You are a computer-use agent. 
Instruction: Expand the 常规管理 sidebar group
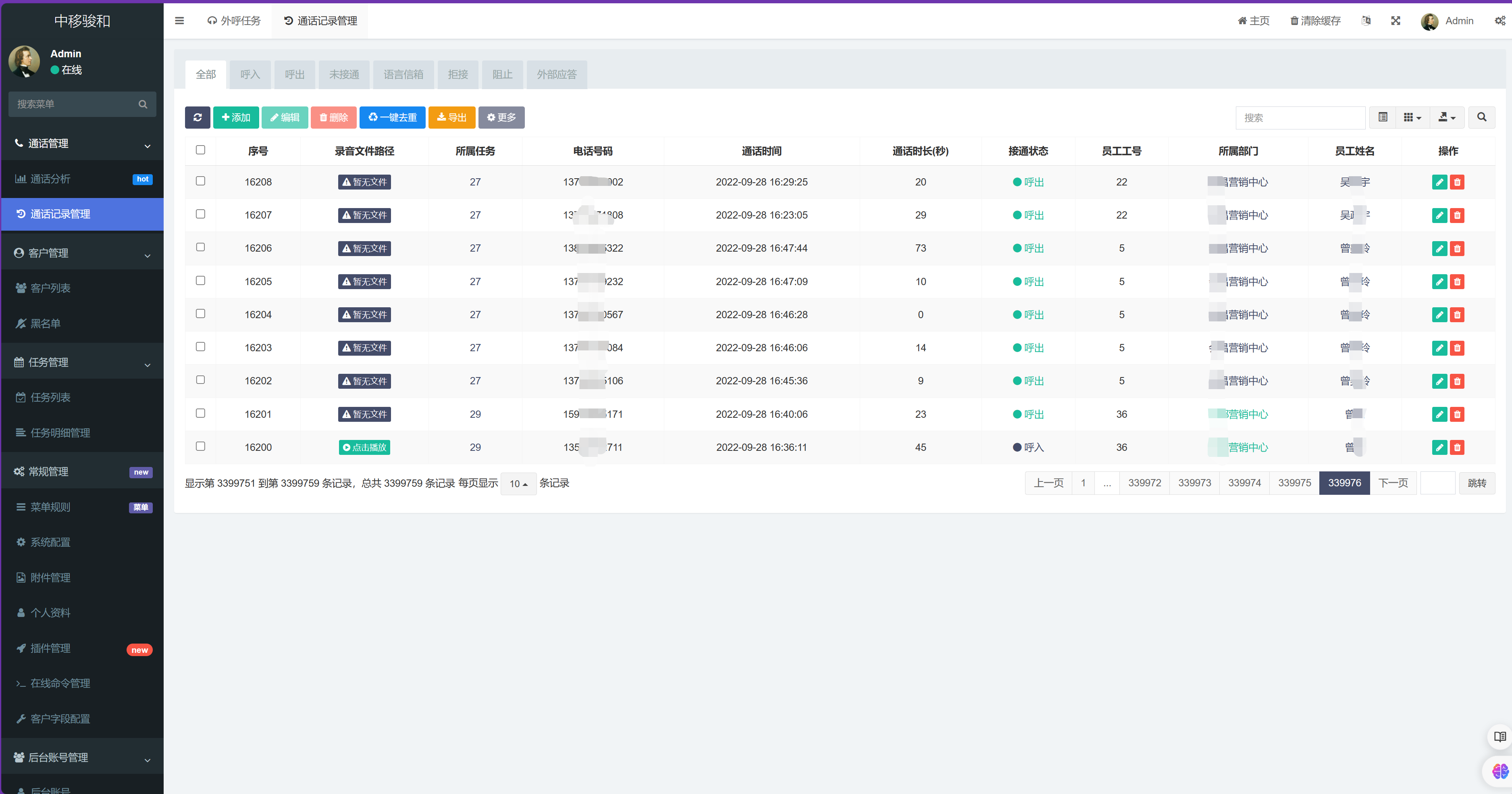(x=82, y=471)
